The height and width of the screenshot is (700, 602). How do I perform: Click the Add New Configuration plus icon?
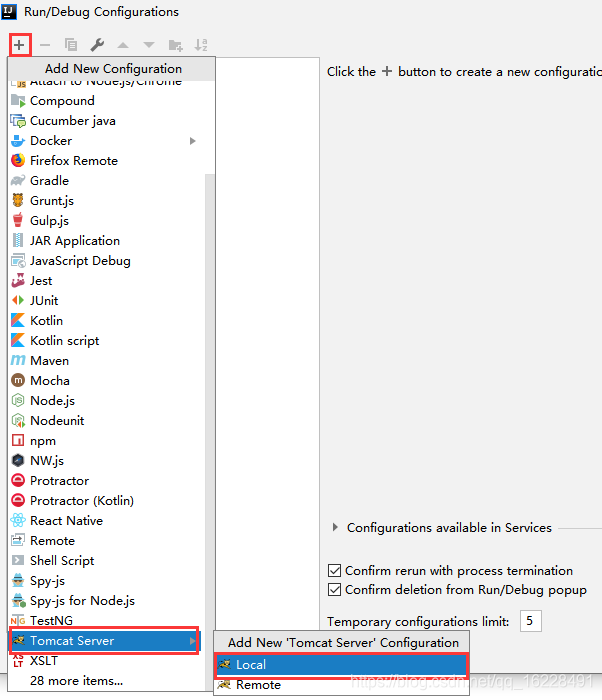(19, 45)
